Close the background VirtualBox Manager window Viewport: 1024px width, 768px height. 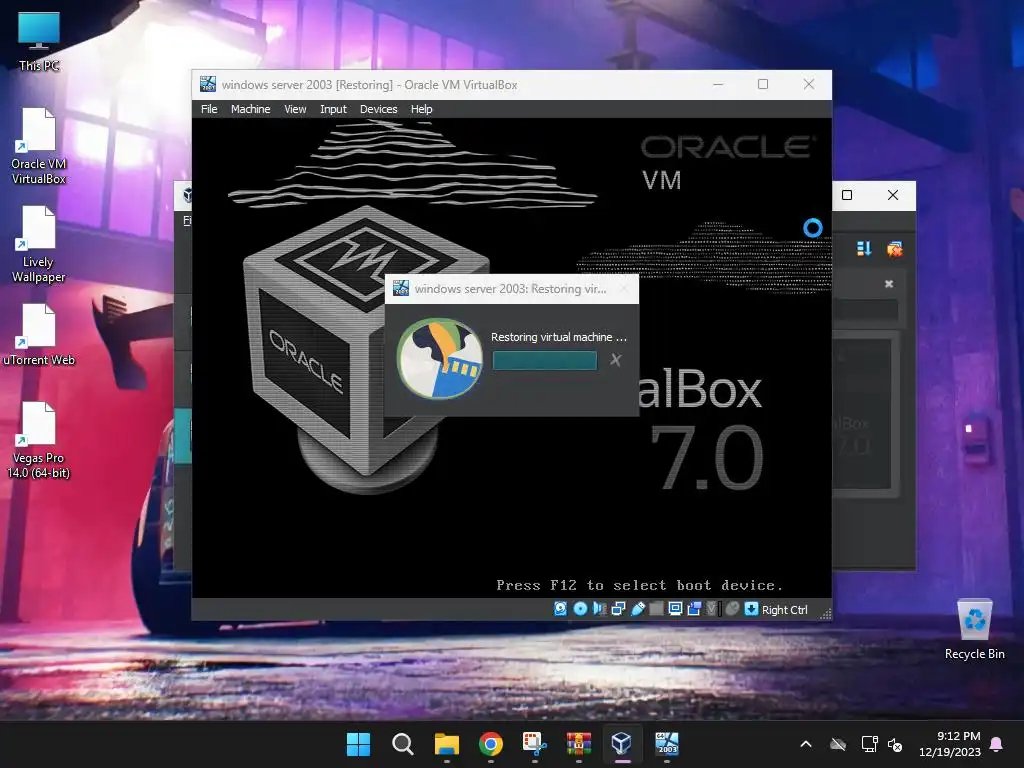(x=893, y=195)
